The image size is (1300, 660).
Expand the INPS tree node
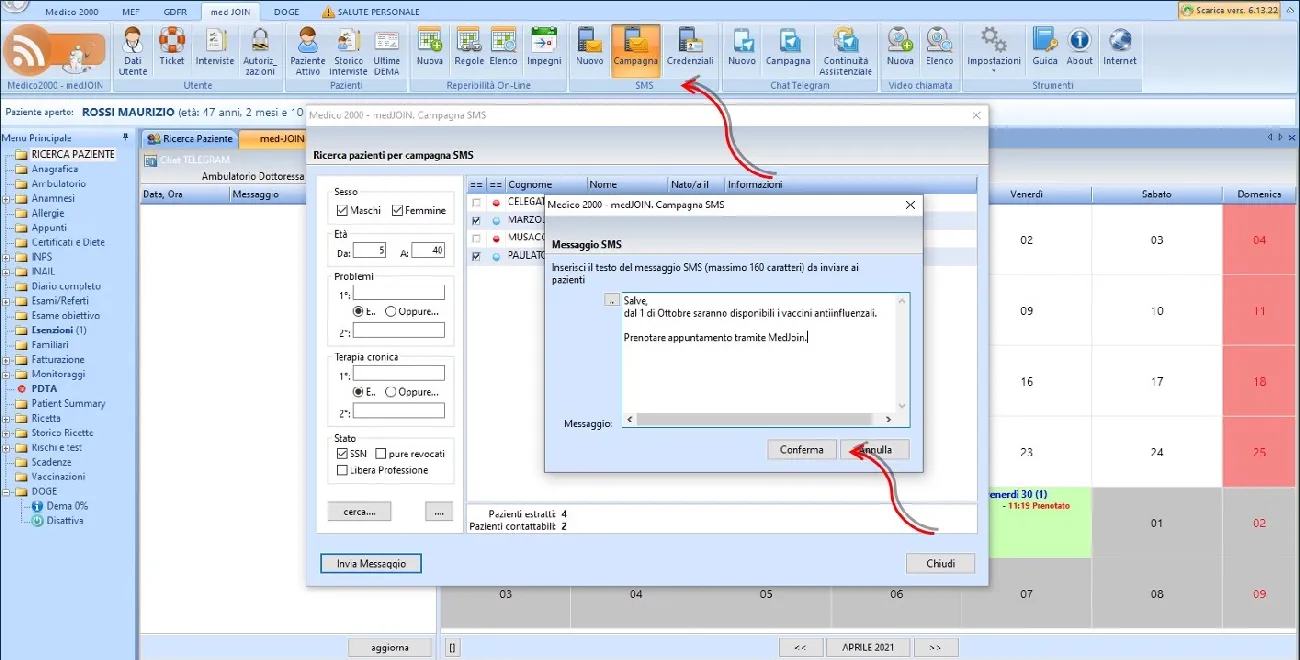pos(7,257)
